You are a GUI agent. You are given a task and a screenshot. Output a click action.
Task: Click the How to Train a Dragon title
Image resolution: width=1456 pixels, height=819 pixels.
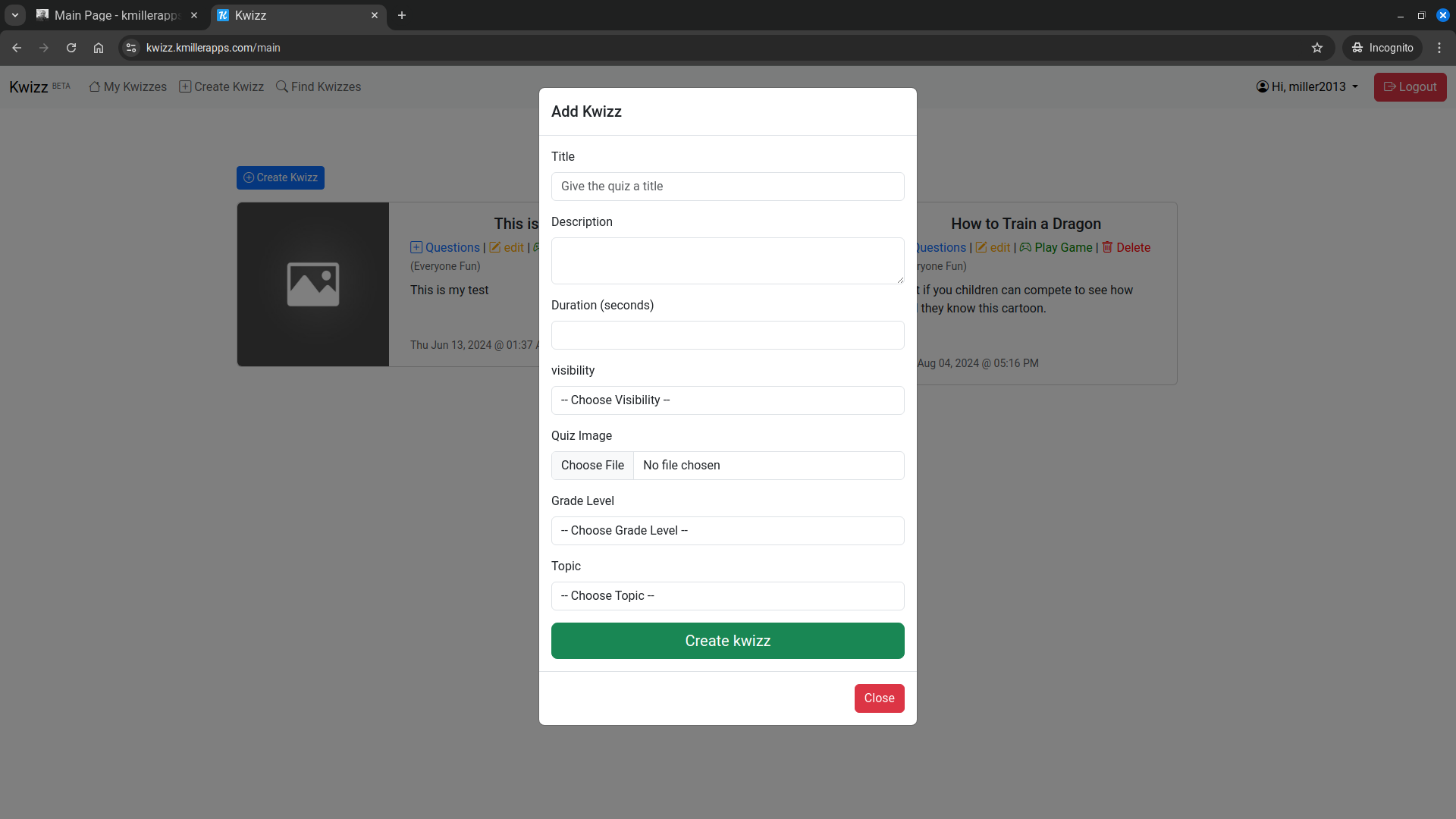pyautogui.click(x=1026, y=224)
